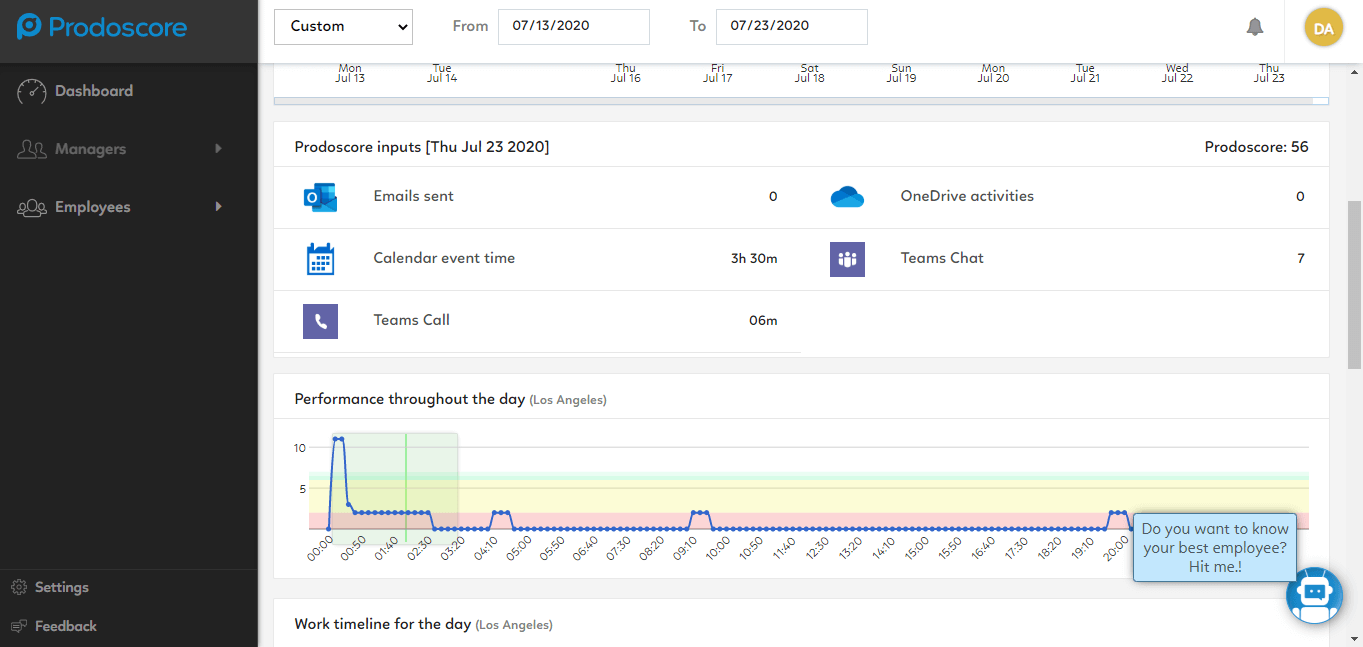Click the Prodoscore: 56 value
This screenshot has width=1363, height=647.
click(x=1256, y=147)
